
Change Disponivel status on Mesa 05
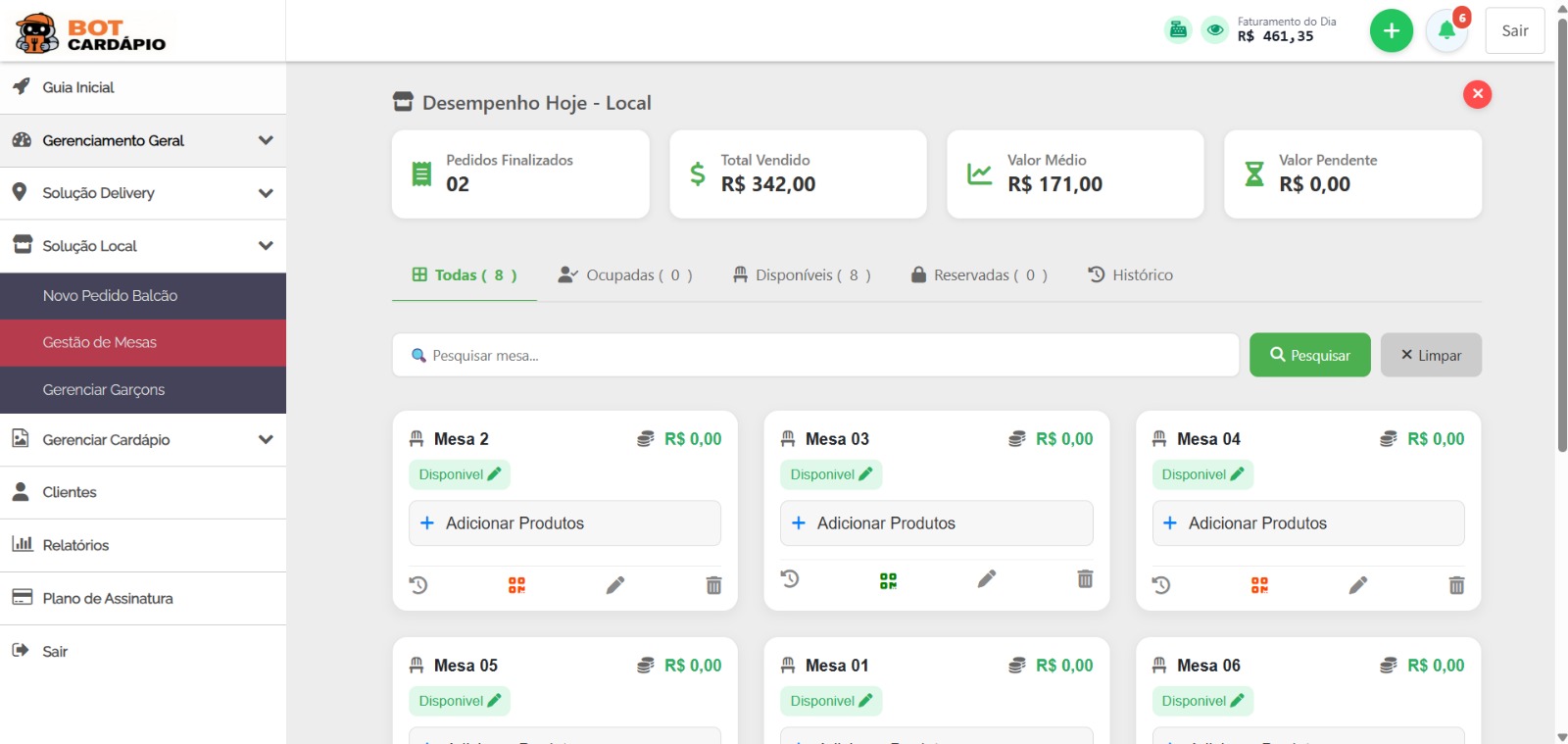click(460, 701)
